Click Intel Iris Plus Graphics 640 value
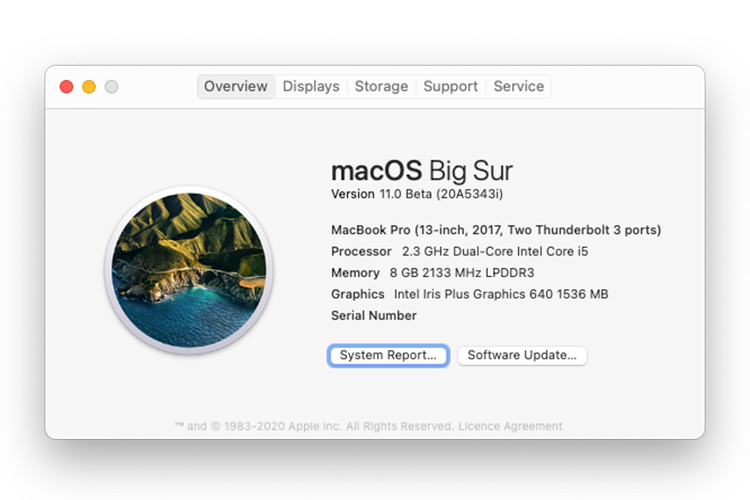This screenshot has height=500, width=750. click(501, 294)
